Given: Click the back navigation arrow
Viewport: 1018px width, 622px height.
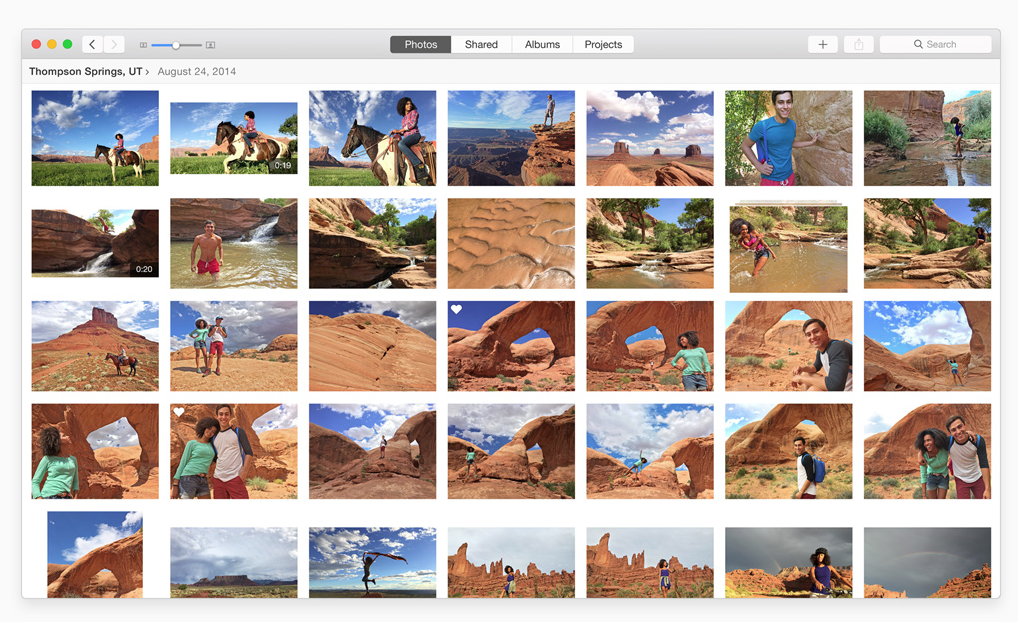Looking at the screenshot, I should point(92,44).
